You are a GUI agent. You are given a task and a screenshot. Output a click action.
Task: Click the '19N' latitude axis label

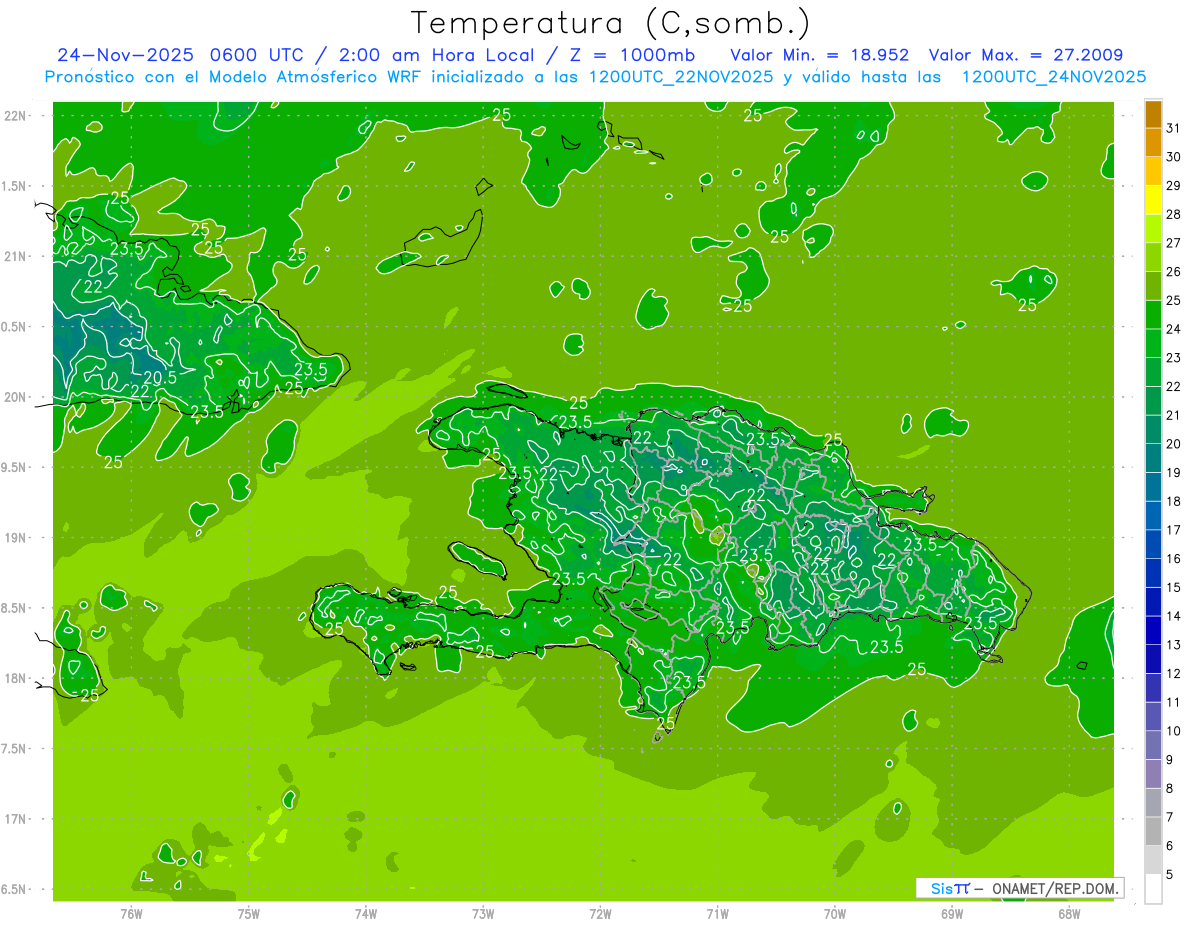pyautogui.click(x=15, y=537)
